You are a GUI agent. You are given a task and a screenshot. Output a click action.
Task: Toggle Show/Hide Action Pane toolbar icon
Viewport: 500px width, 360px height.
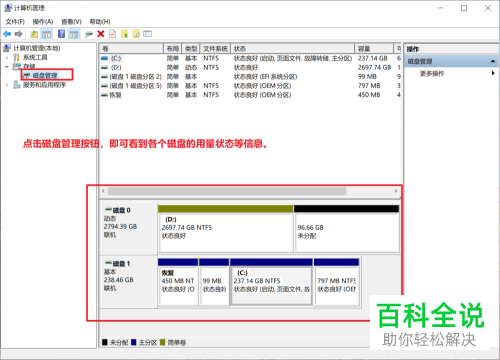point(74,34)
